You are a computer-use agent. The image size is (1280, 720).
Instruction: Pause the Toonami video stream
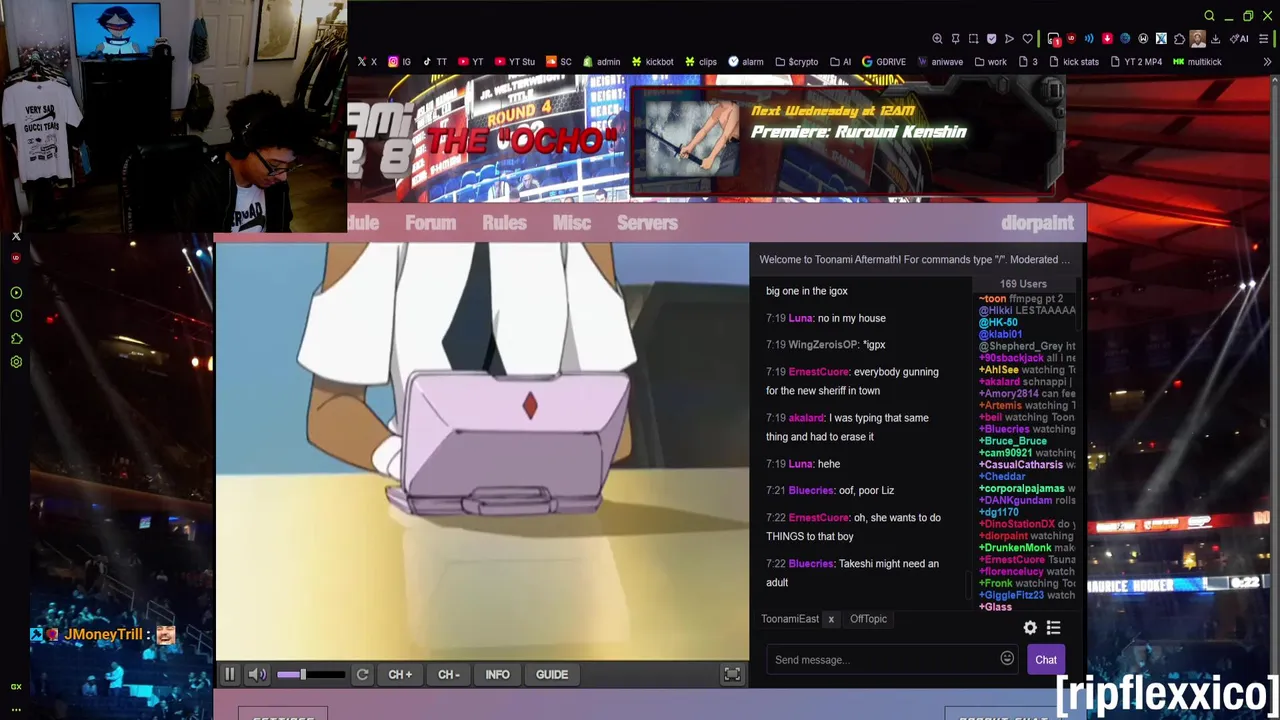(x=229, y=674)
